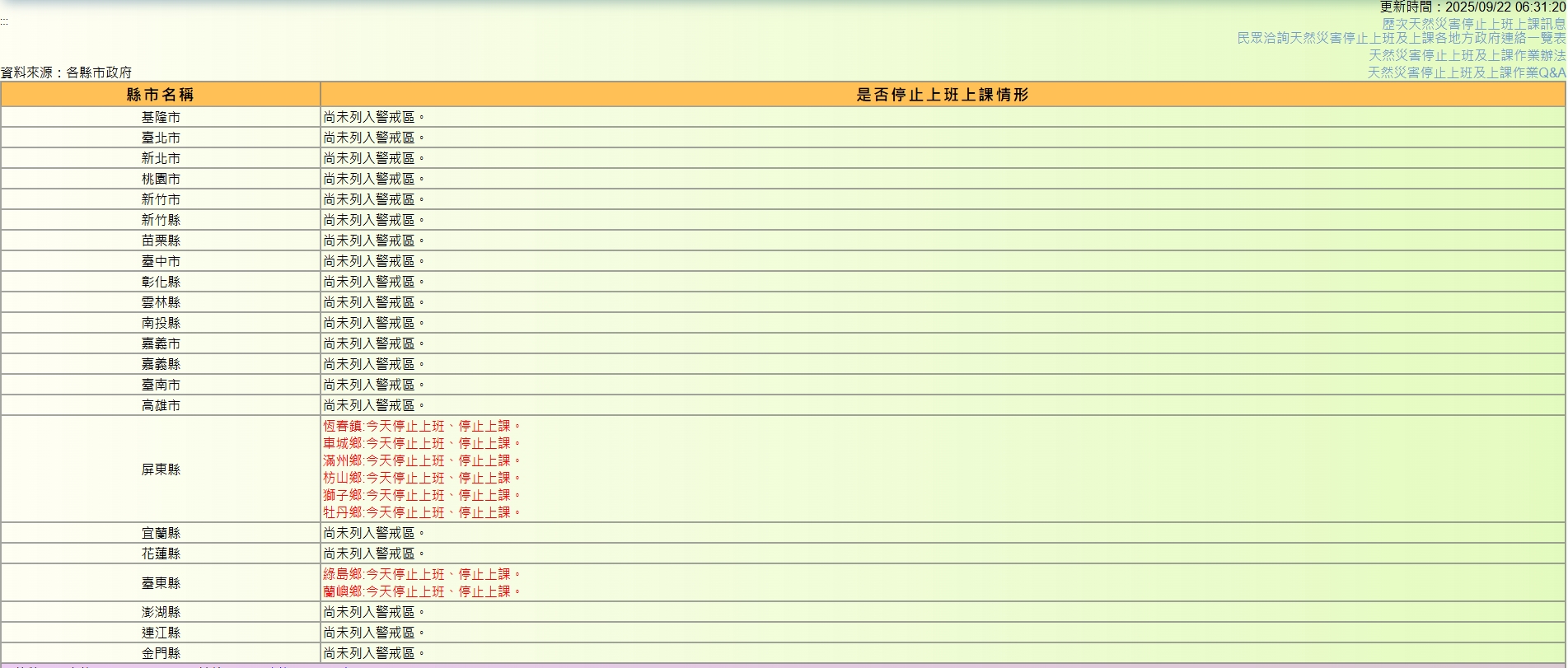Select the 基隆市 row name cell

click(x=161, y=117)
